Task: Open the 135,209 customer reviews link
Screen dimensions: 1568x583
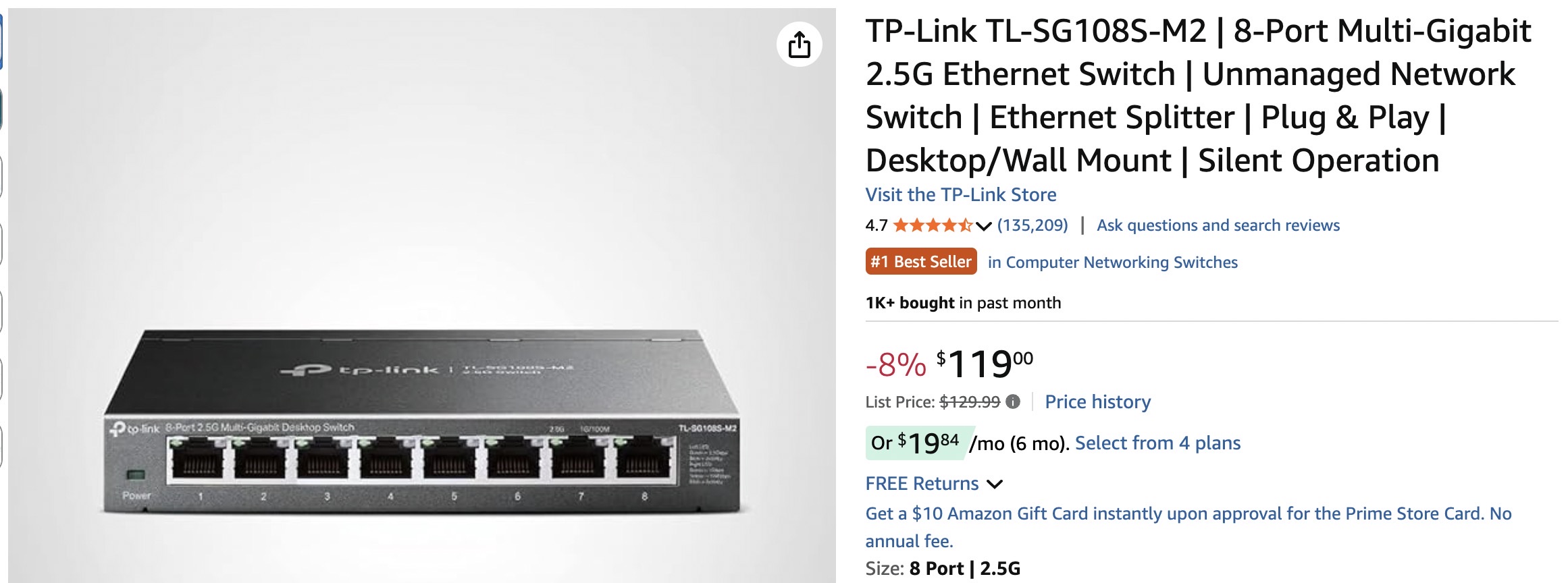Action: [1033, 225]
